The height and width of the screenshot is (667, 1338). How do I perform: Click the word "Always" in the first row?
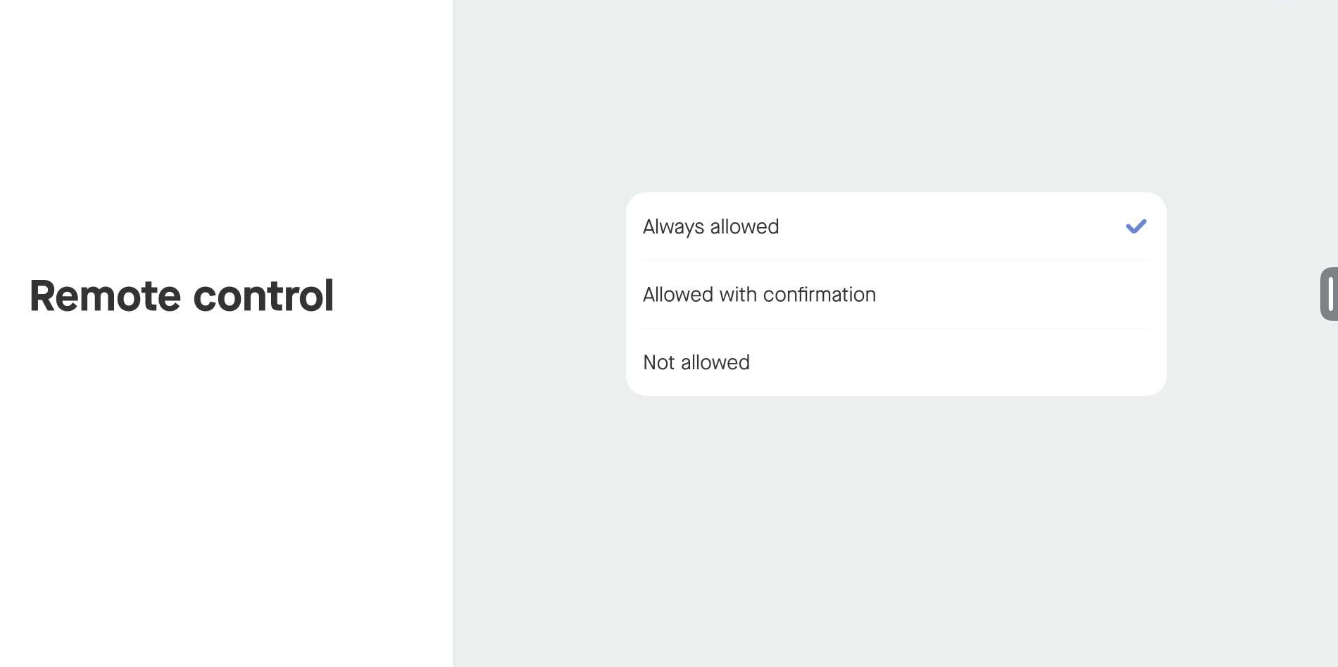coord(674,227)
